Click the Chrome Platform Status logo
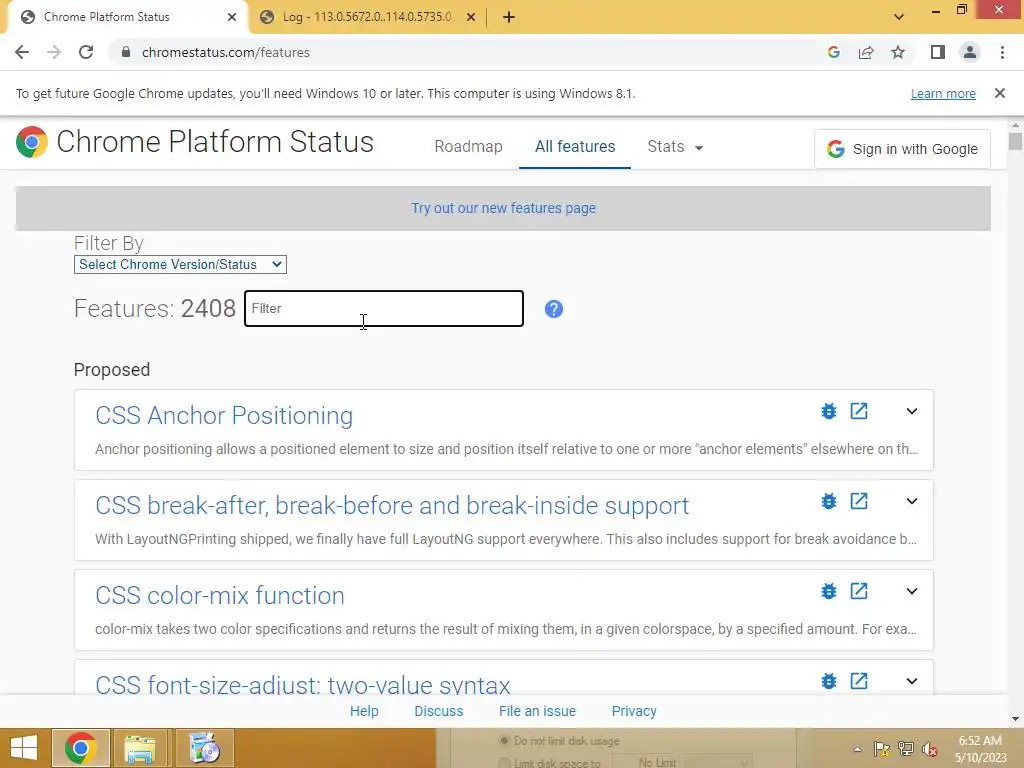This screenshot has height=768, width=1024. 32,142
